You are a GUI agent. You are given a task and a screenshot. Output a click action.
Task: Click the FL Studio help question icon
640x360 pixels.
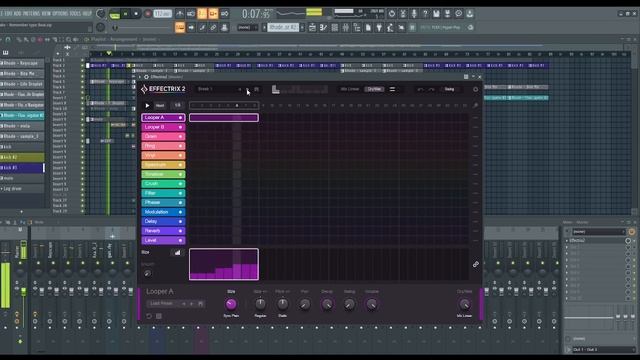point(425,14)
